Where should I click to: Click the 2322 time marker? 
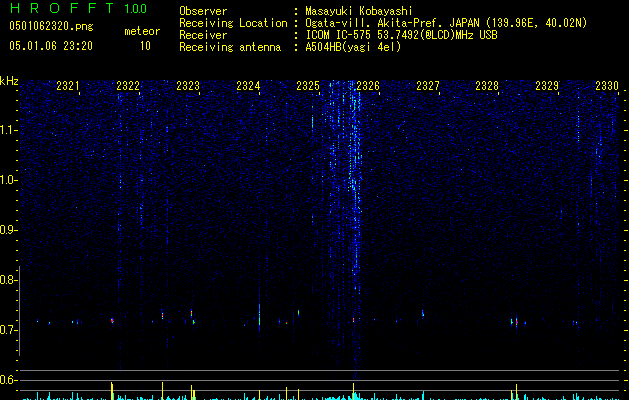pyautogui.click(x=128, y=86)
